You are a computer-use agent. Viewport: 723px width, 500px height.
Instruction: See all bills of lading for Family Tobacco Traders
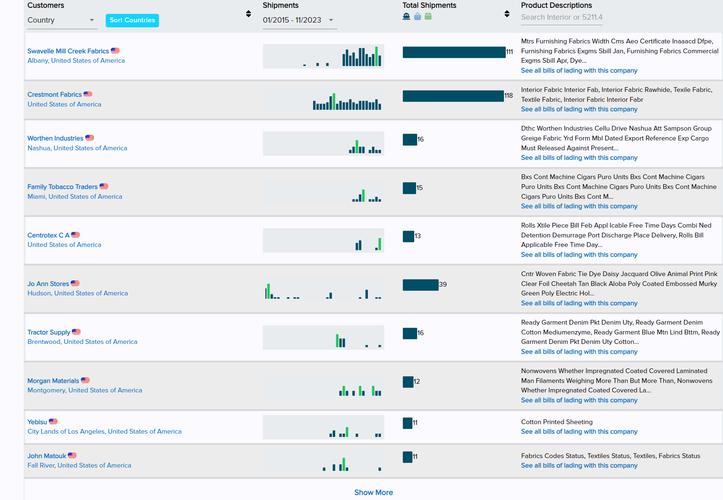(579, 206)
